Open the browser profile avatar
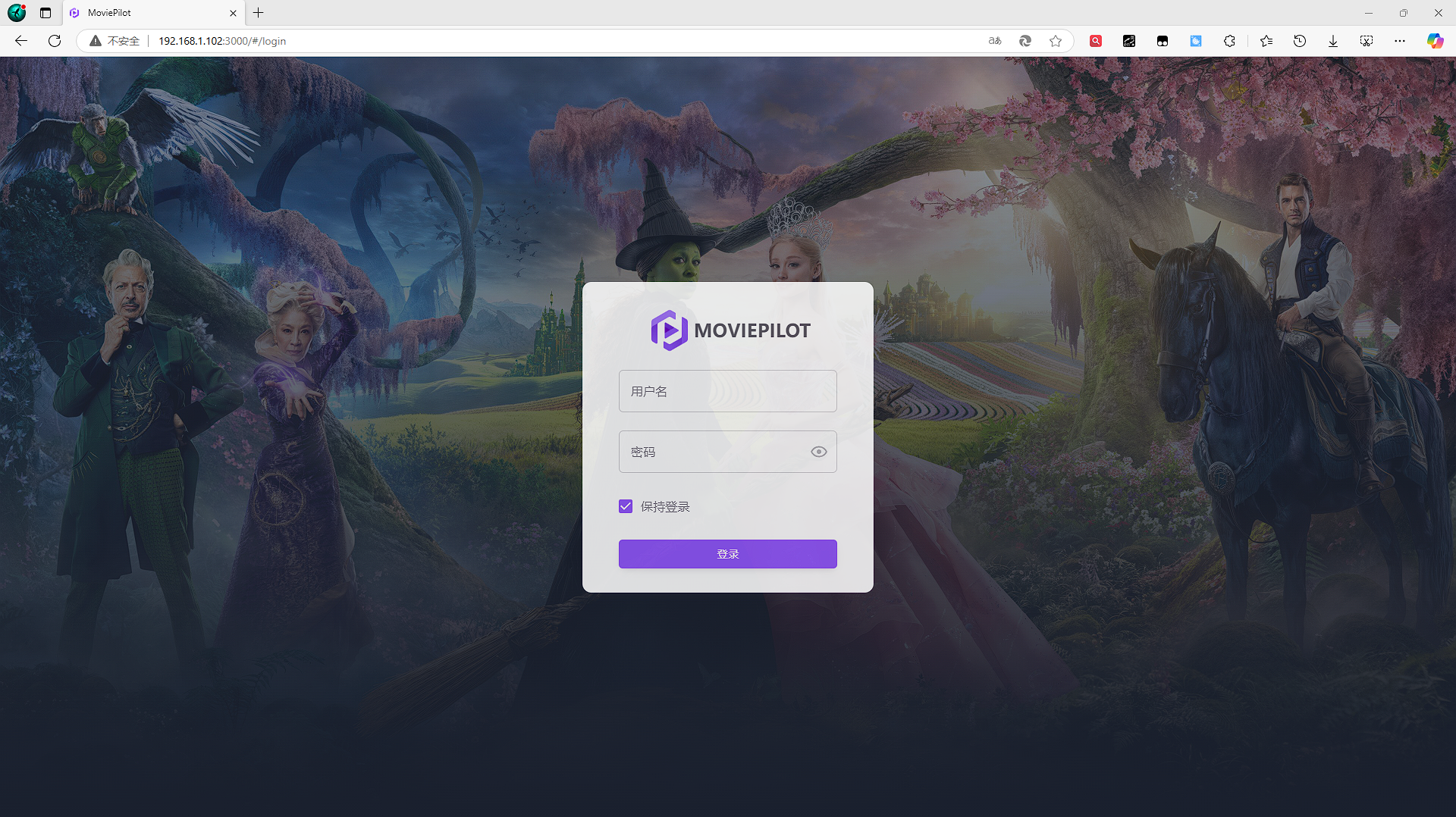Screen dimensions: 1456x817 (x=17, y=13)
